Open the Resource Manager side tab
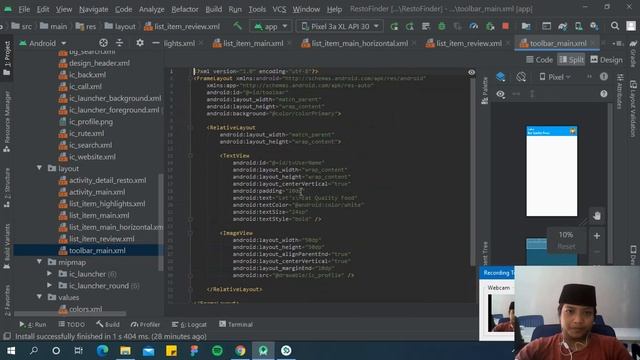Viewport: 640px width, 360px height. [7, 122]
